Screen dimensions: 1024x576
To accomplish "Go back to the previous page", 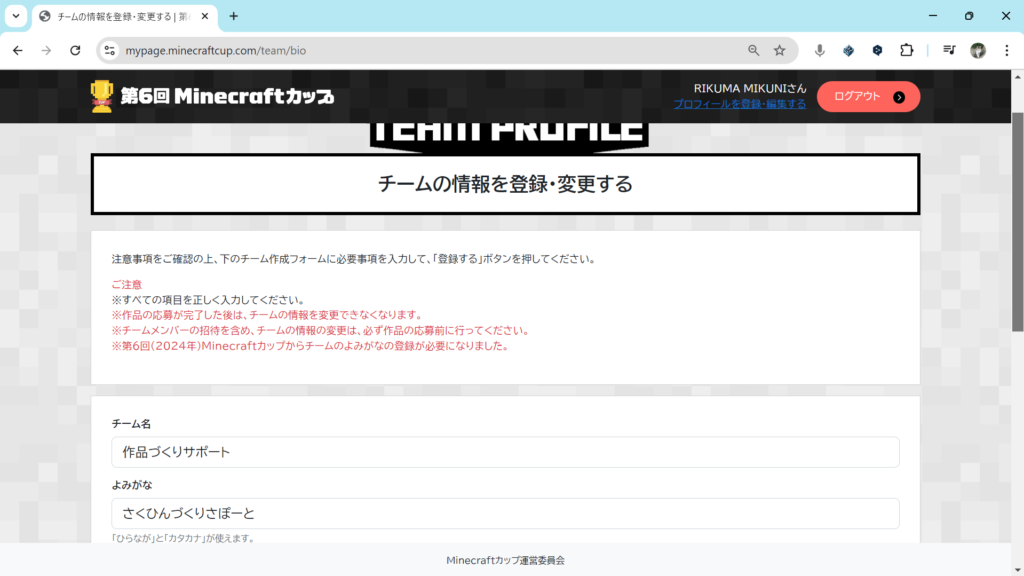I will pyautogui.click(x=18, y=50).
